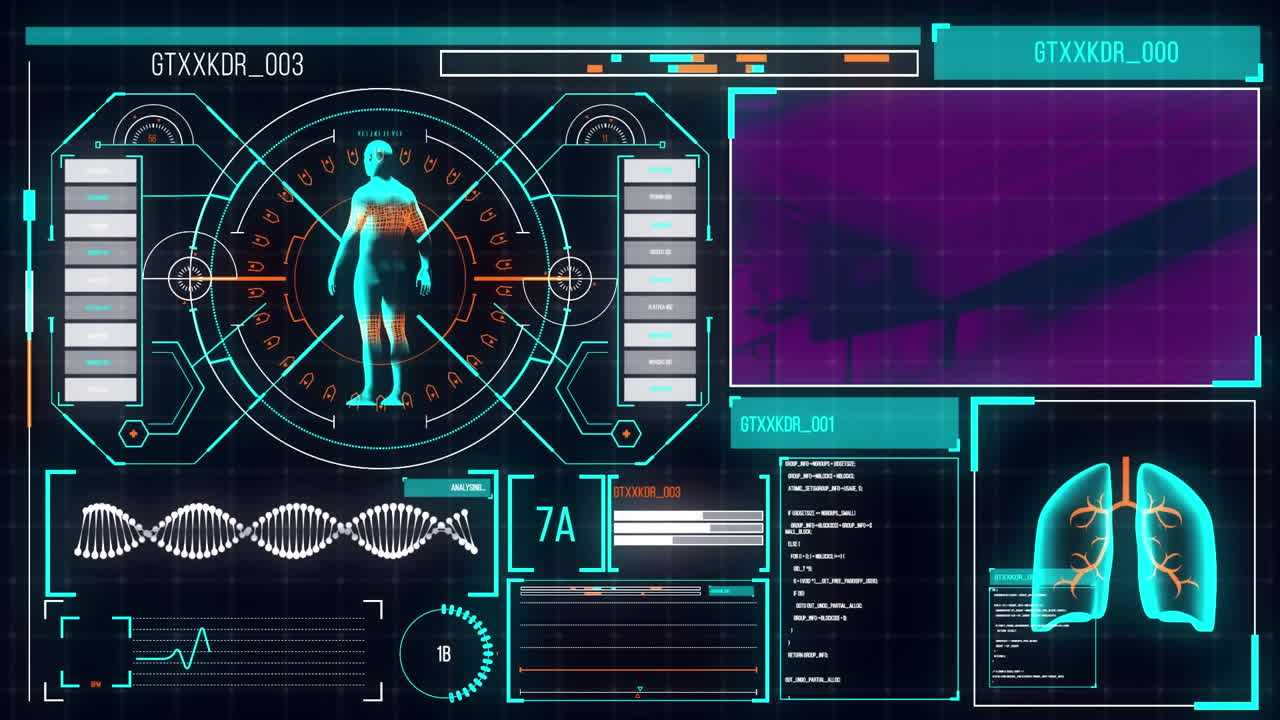Click the left orange plus hexagon
The width and height of the screenshot is (1280, 720).
133,434
